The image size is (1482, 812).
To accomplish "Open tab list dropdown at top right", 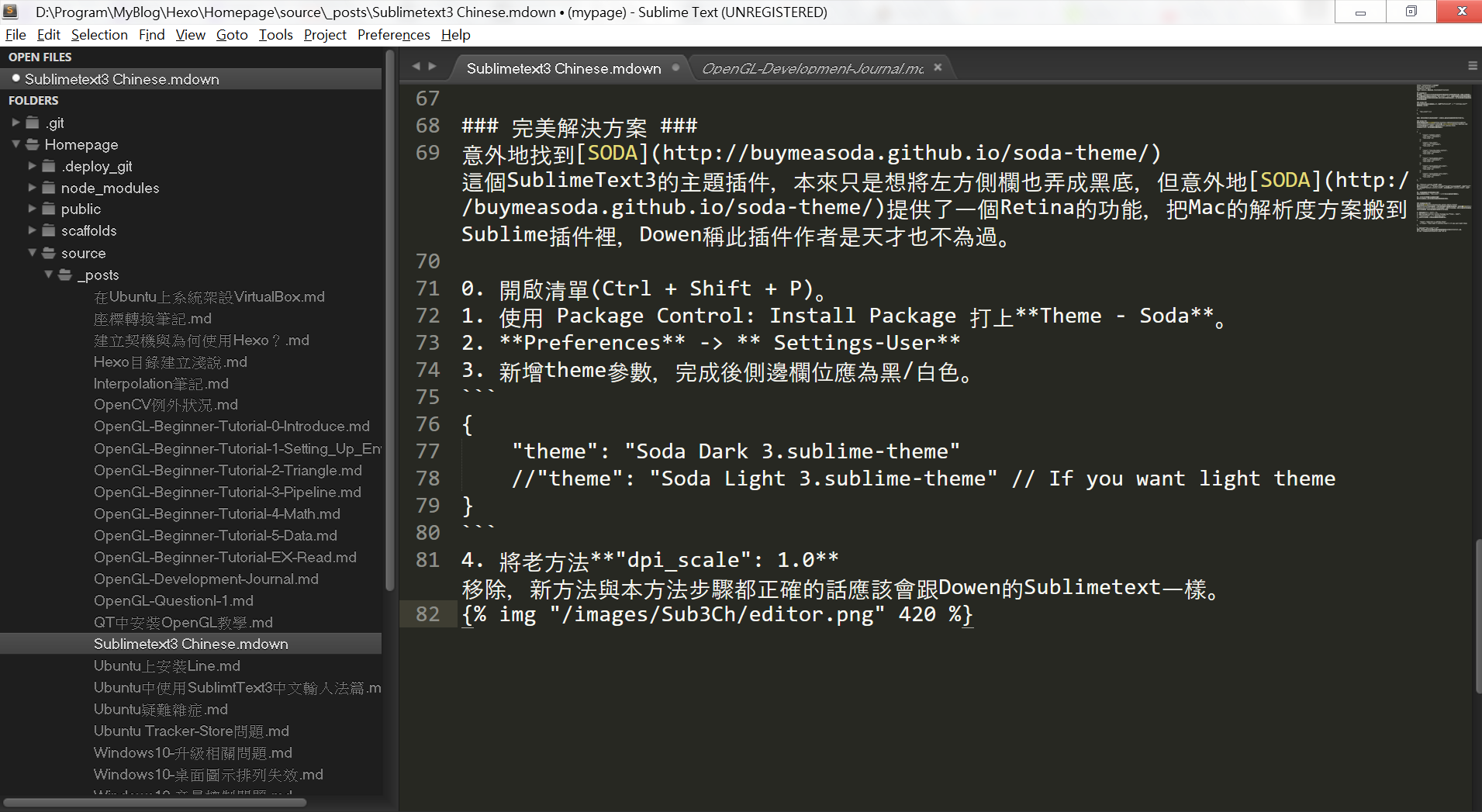I will (x=1472, y=67).
